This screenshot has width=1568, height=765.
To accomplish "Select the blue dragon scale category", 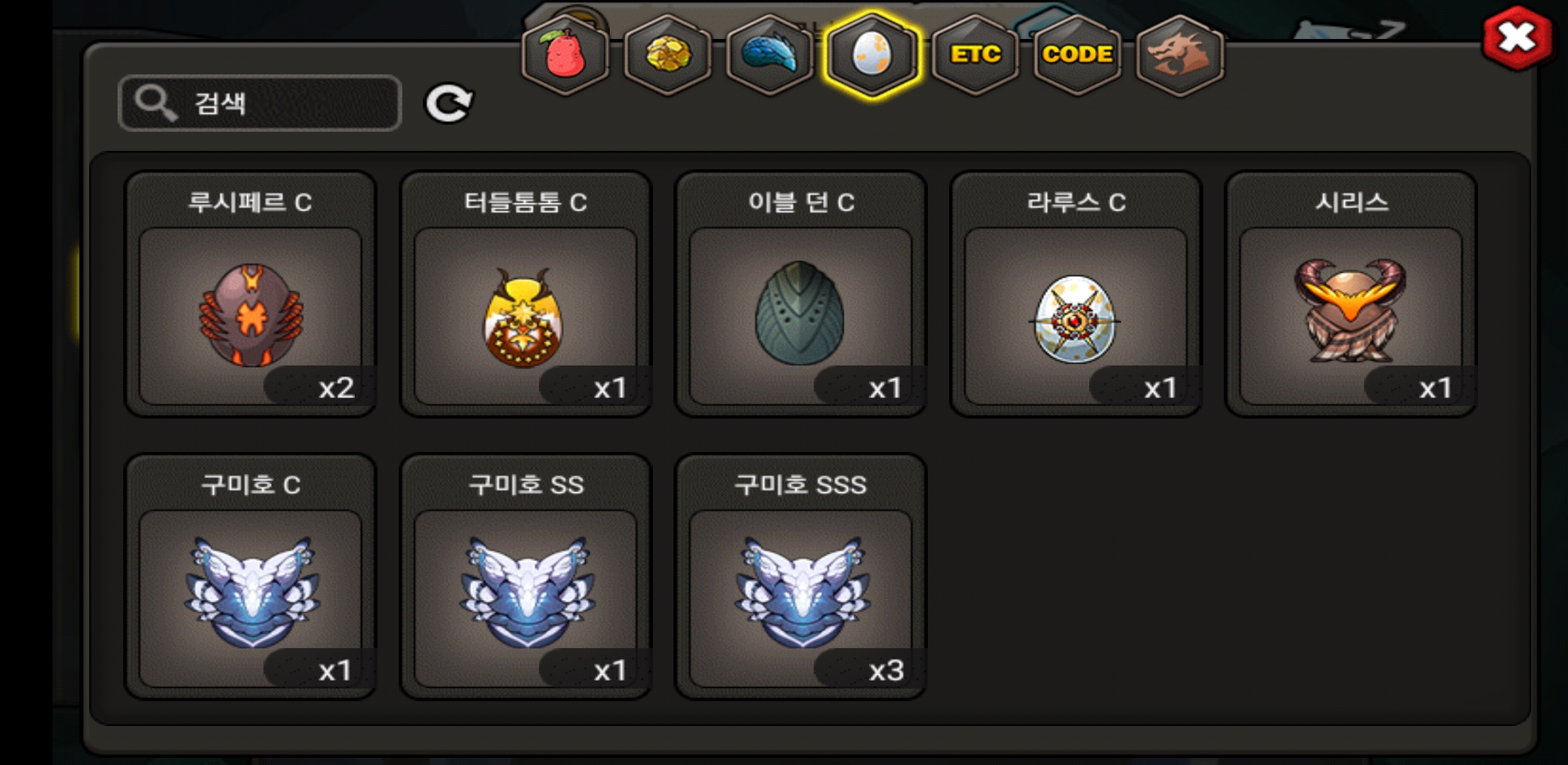I will coord(770,55).
